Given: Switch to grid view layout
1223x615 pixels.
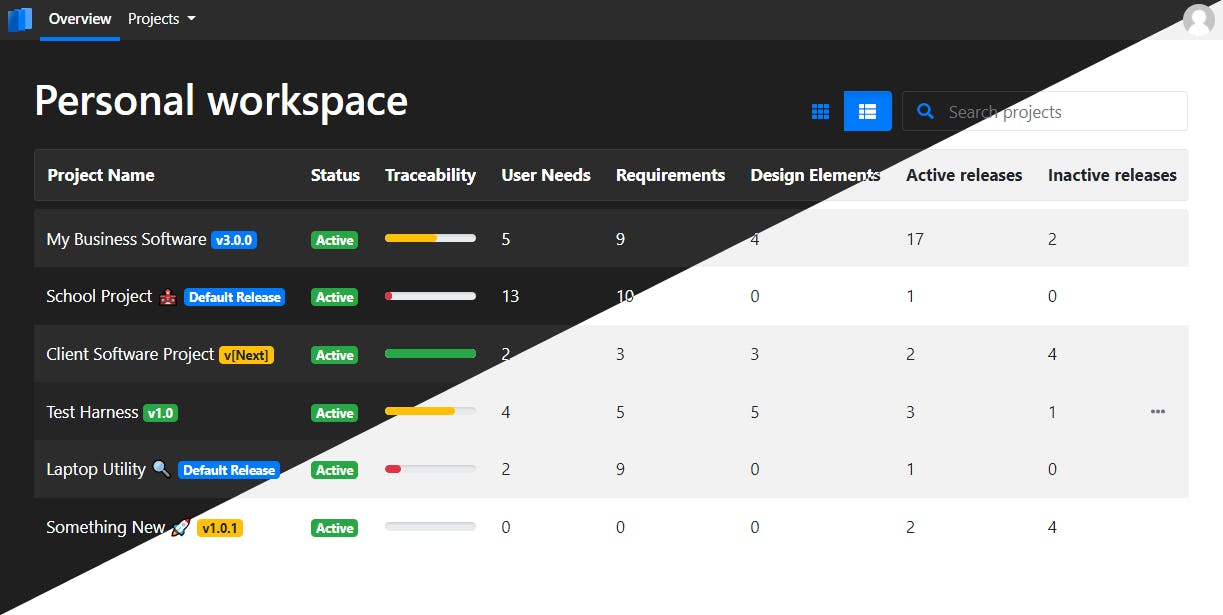Looking at the screenshot, I should tap(820, 111).
